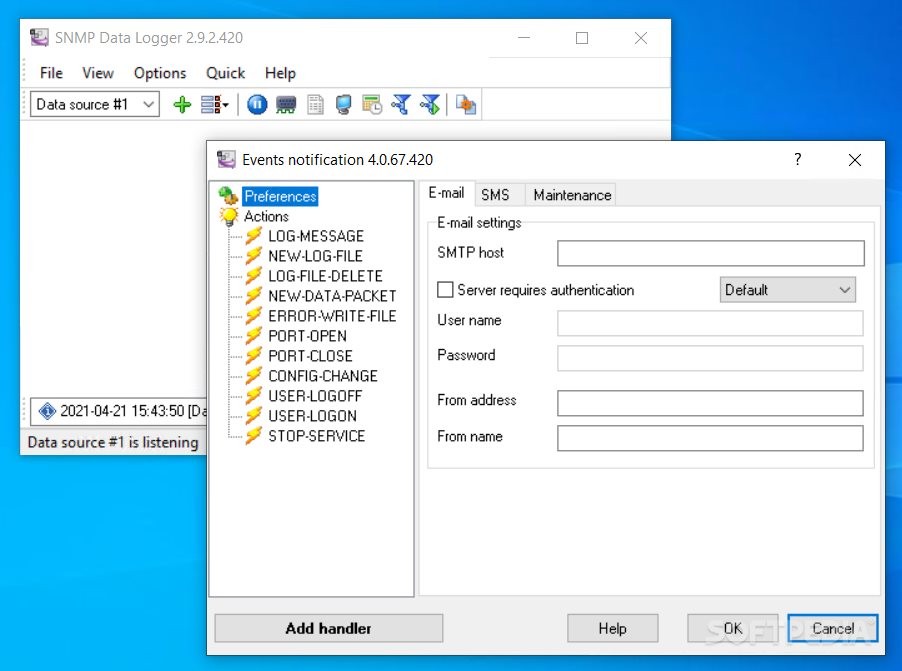Open the File menu
902x671 pixels.
(51, 73)
